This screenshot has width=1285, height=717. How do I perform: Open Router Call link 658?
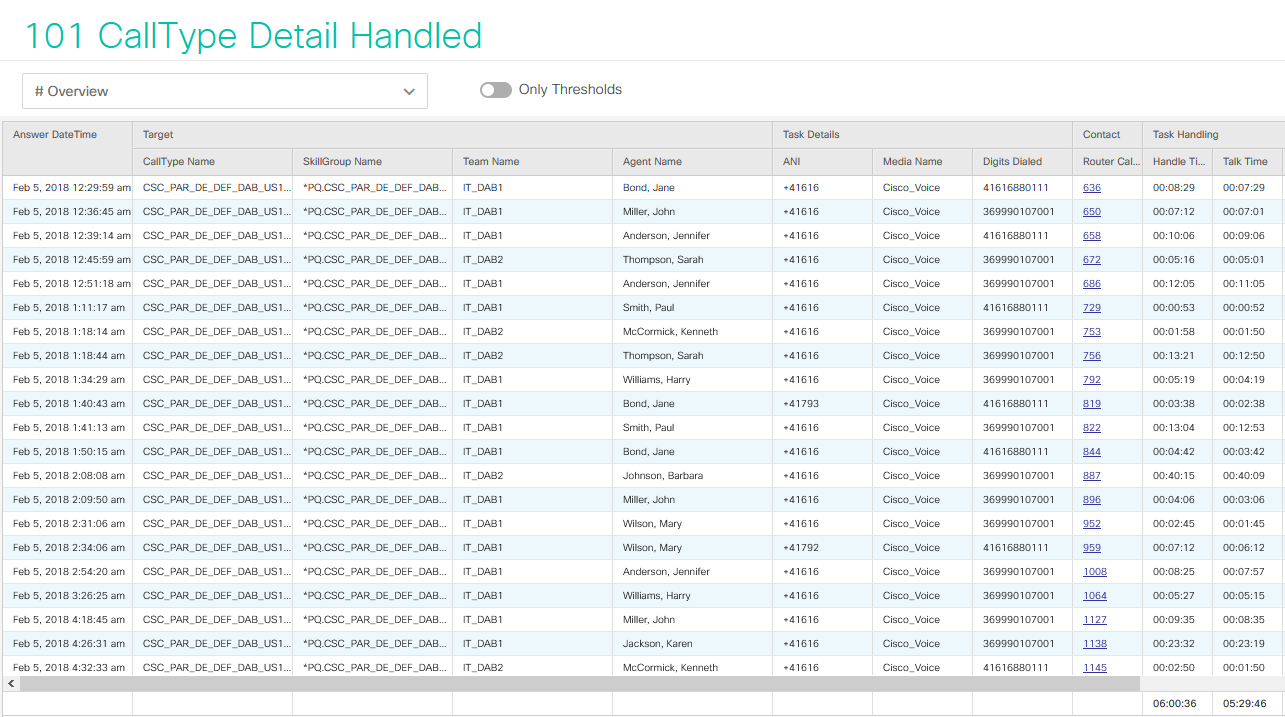click(x=1092, y=236)
